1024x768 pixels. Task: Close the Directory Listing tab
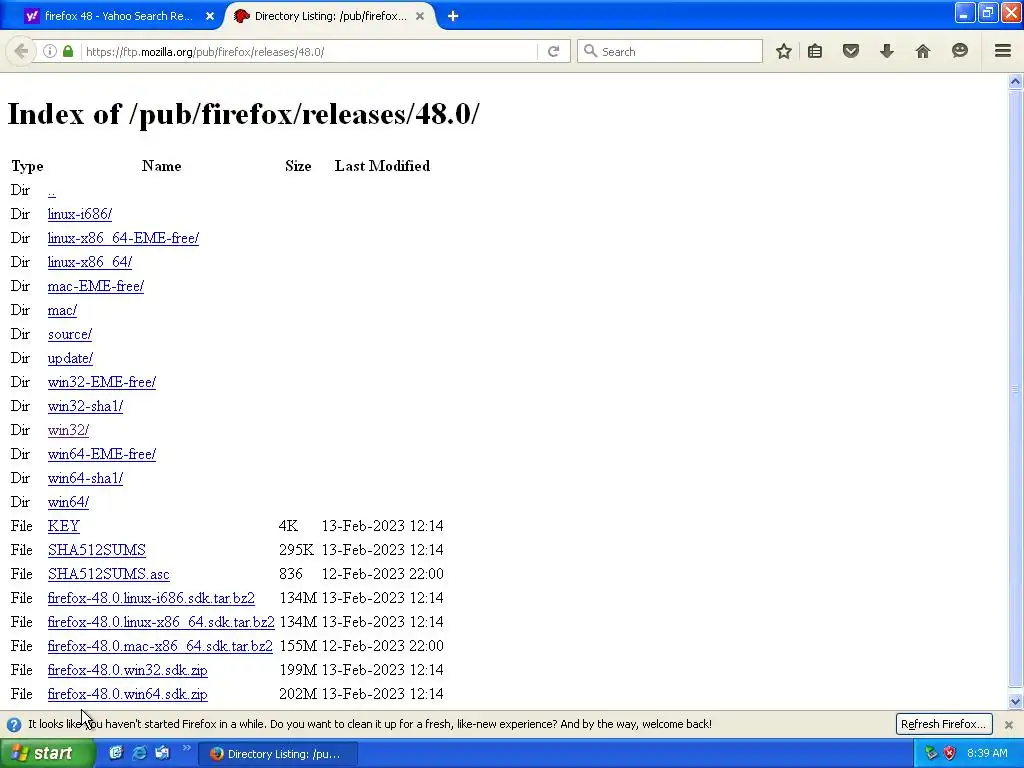tap(420, 16)
